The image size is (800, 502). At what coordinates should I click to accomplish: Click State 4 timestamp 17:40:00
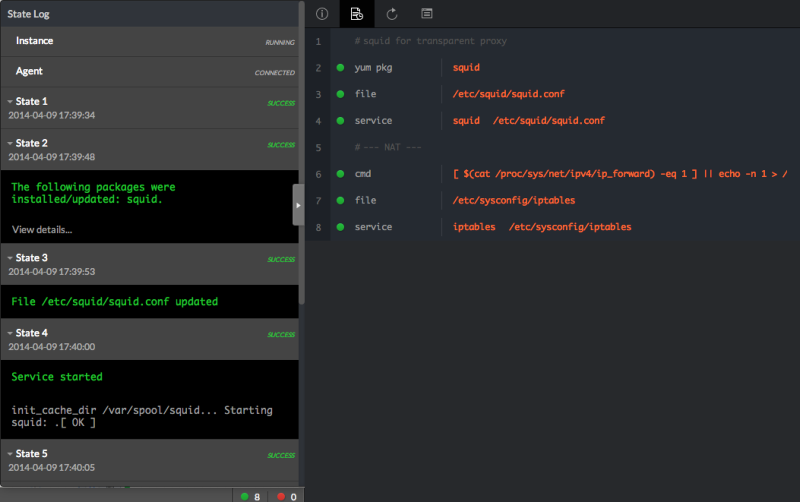[x=52, y=347]
